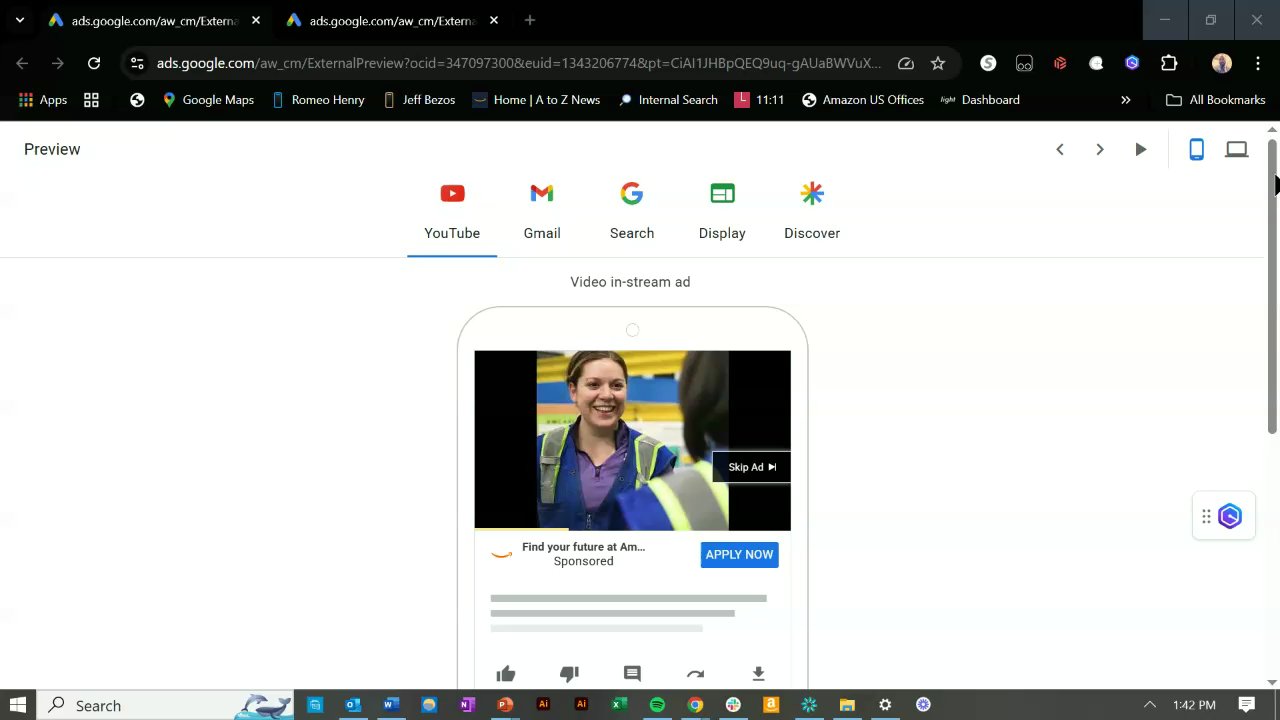Open the notification center icon
The width and height of the screenshot is (1280, 720).
pyautogui.click(x=1247, y=705)
